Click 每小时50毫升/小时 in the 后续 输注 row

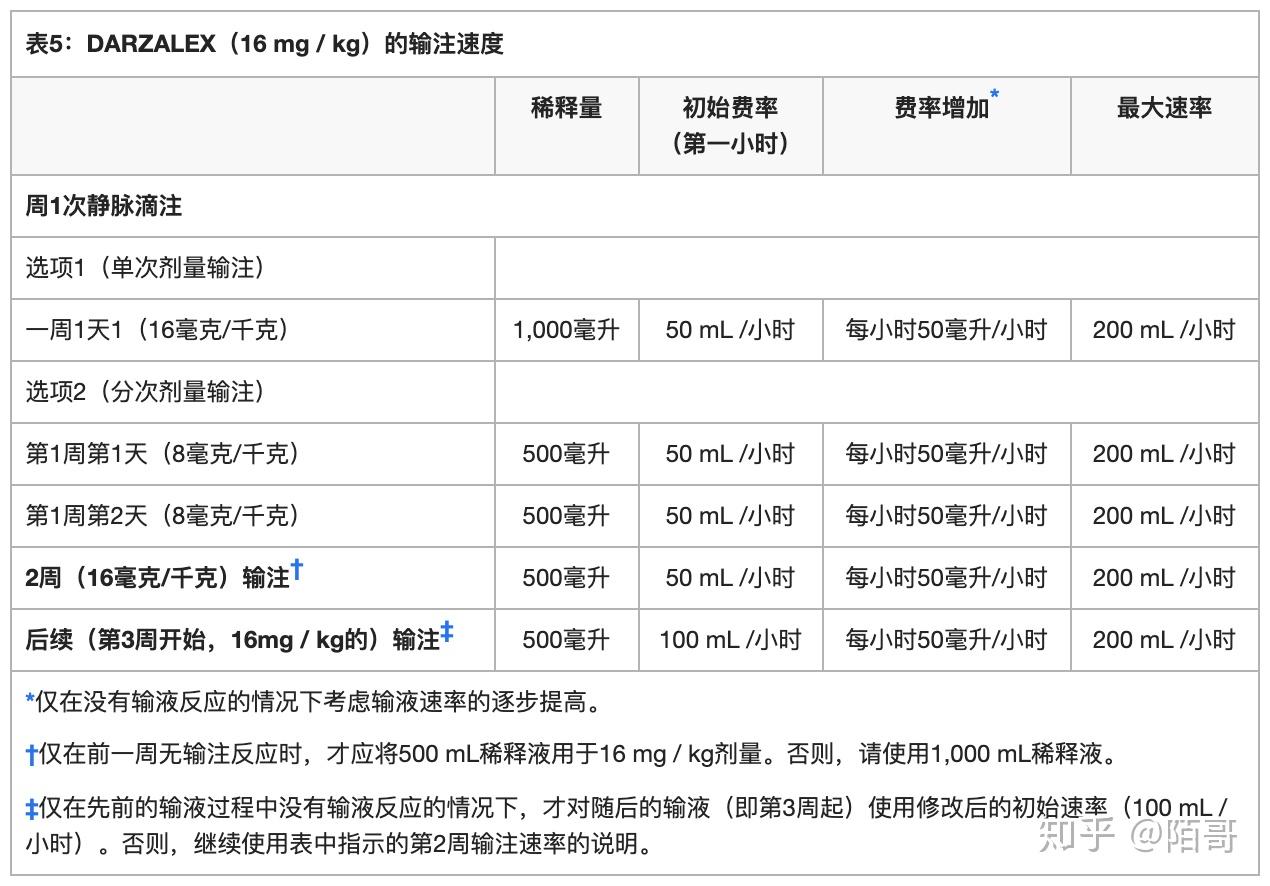[x=946, y=640]
